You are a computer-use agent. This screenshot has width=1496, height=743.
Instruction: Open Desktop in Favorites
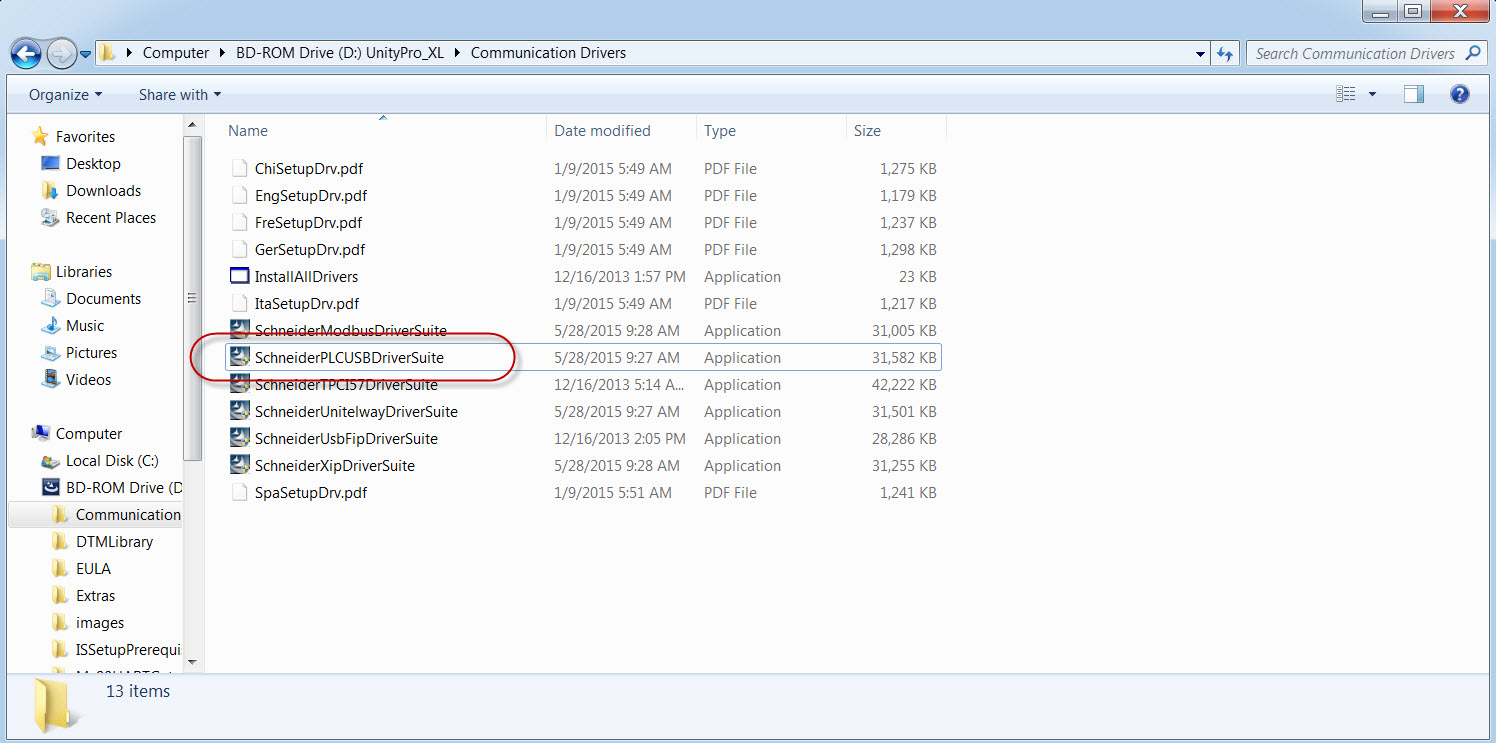pyautogui.click(x=93, y=163)
